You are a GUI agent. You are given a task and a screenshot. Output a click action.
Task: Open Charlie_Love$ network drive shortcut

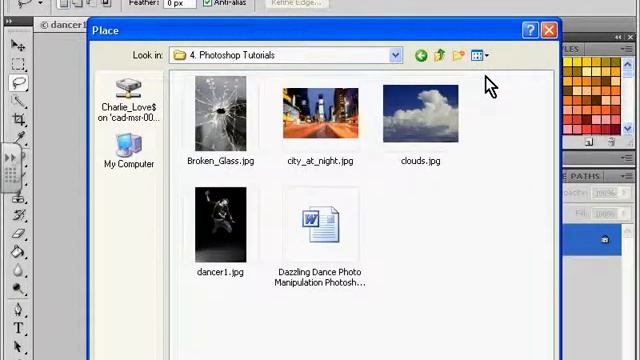[129, 100]
